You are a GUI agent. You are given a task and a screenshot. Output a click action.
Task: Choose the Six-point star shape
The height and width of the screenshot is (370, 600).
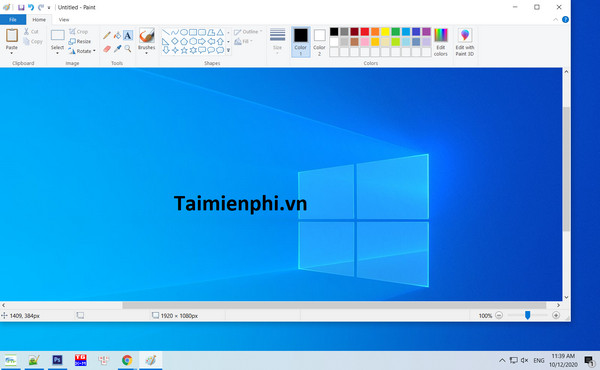click(193, 50)
